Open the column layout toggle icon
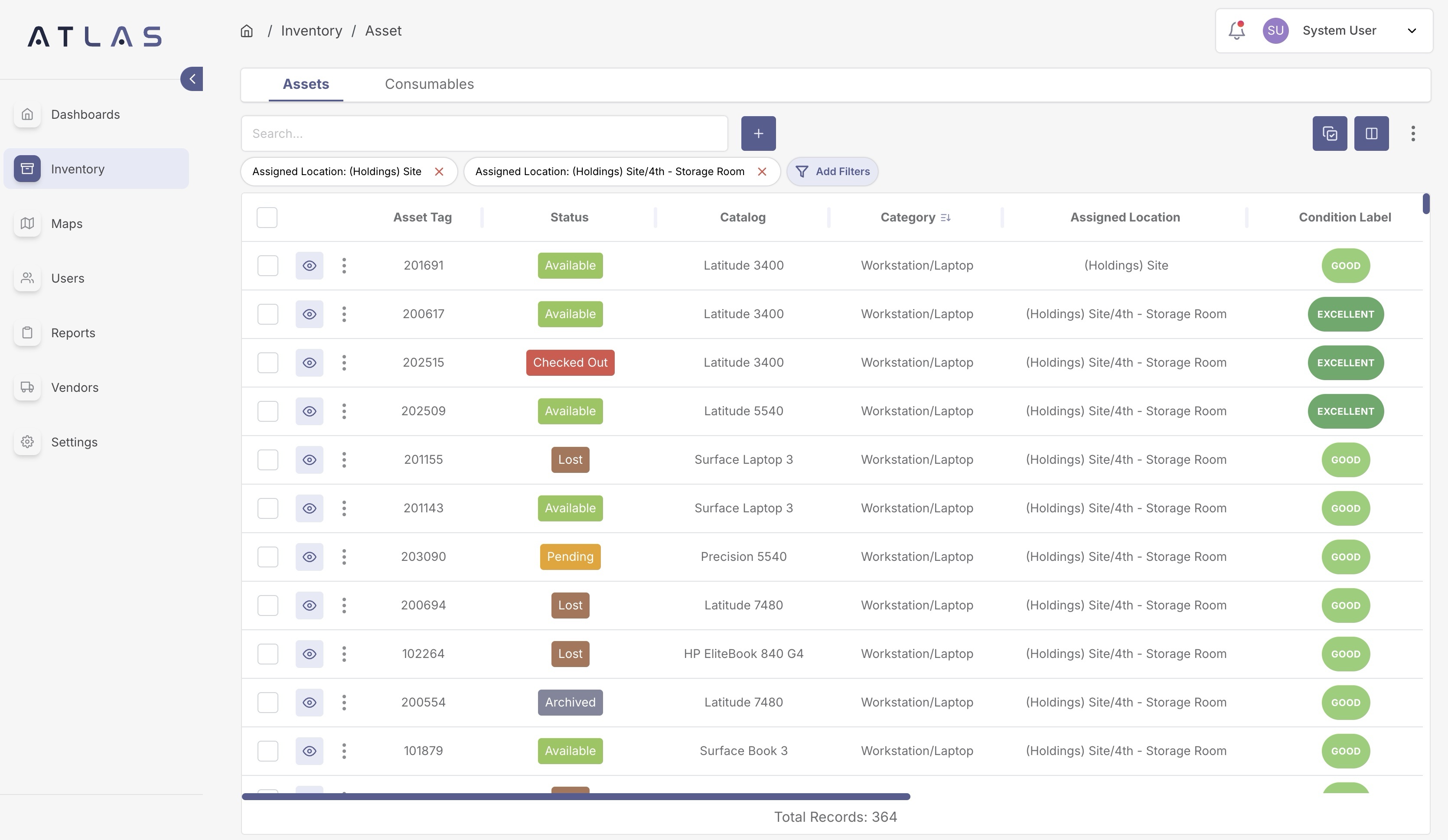This screenshot has width=1448, height=840. pyautogui.click(x=1371, y=134)
